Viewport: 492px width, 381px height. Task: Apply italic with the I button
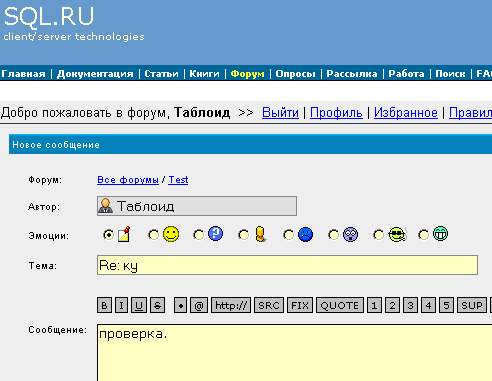coord(122,305)
